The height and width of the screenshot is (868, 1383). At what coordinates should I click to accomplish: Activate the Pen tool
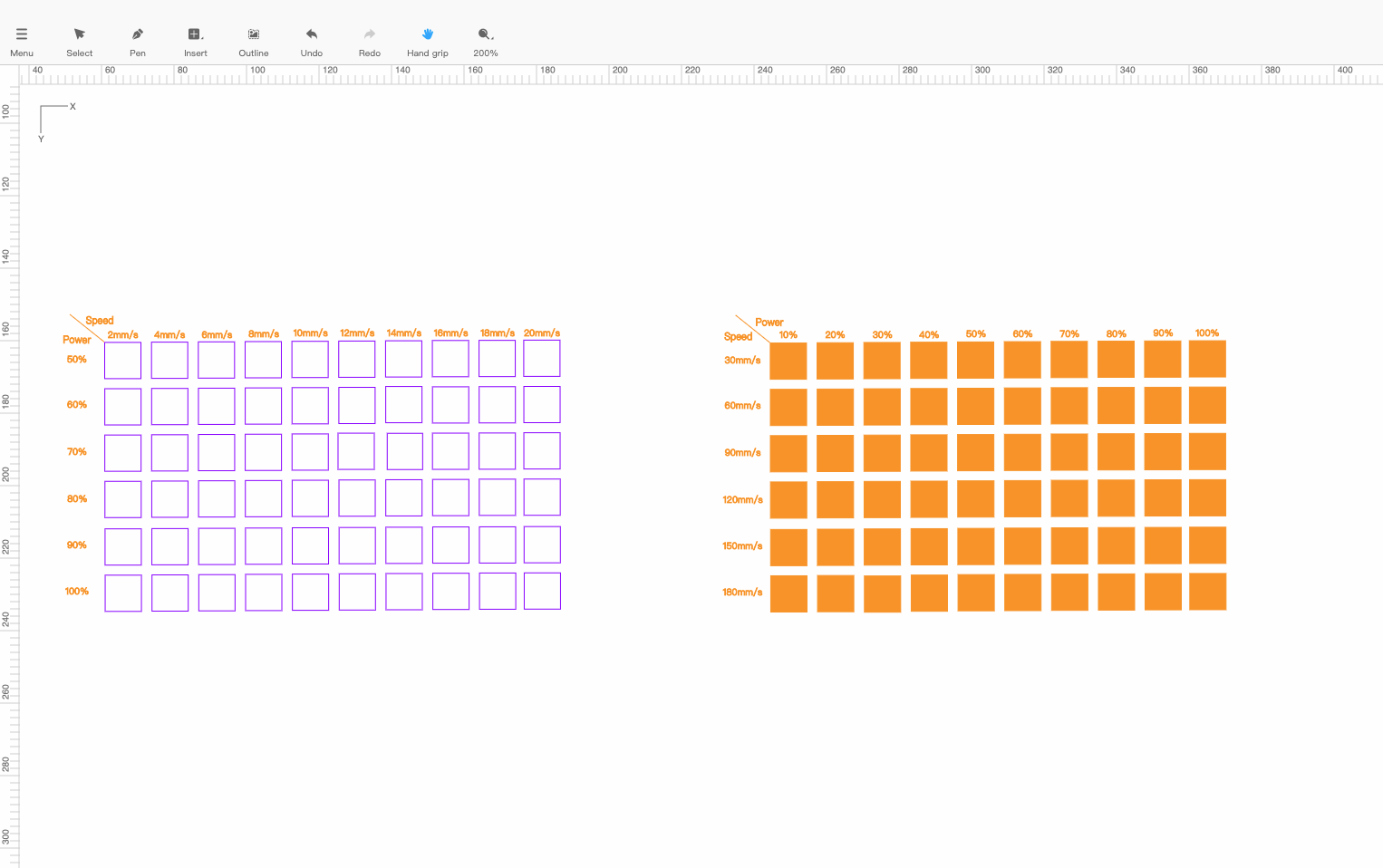138,34
